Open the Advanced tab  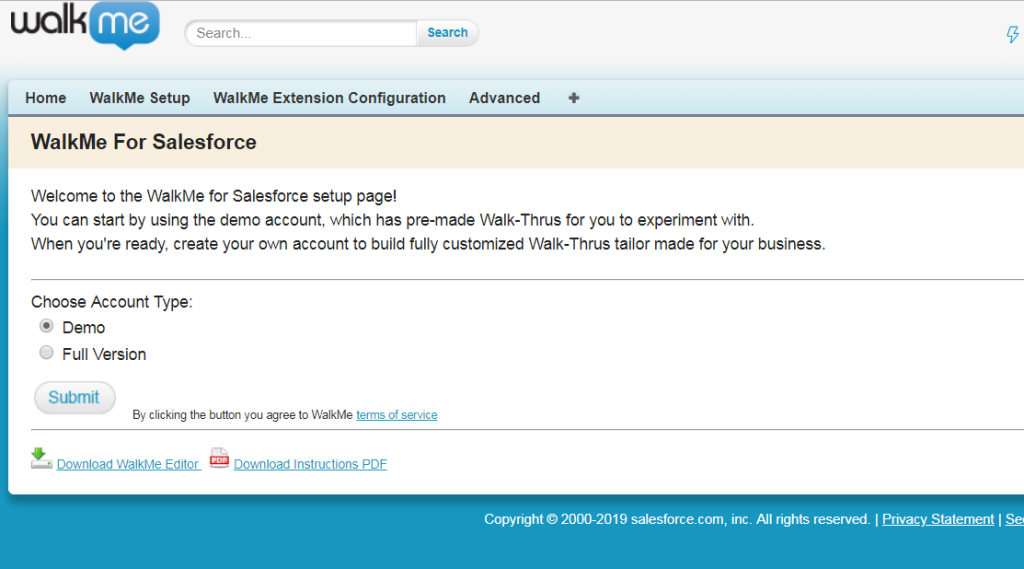504,98
